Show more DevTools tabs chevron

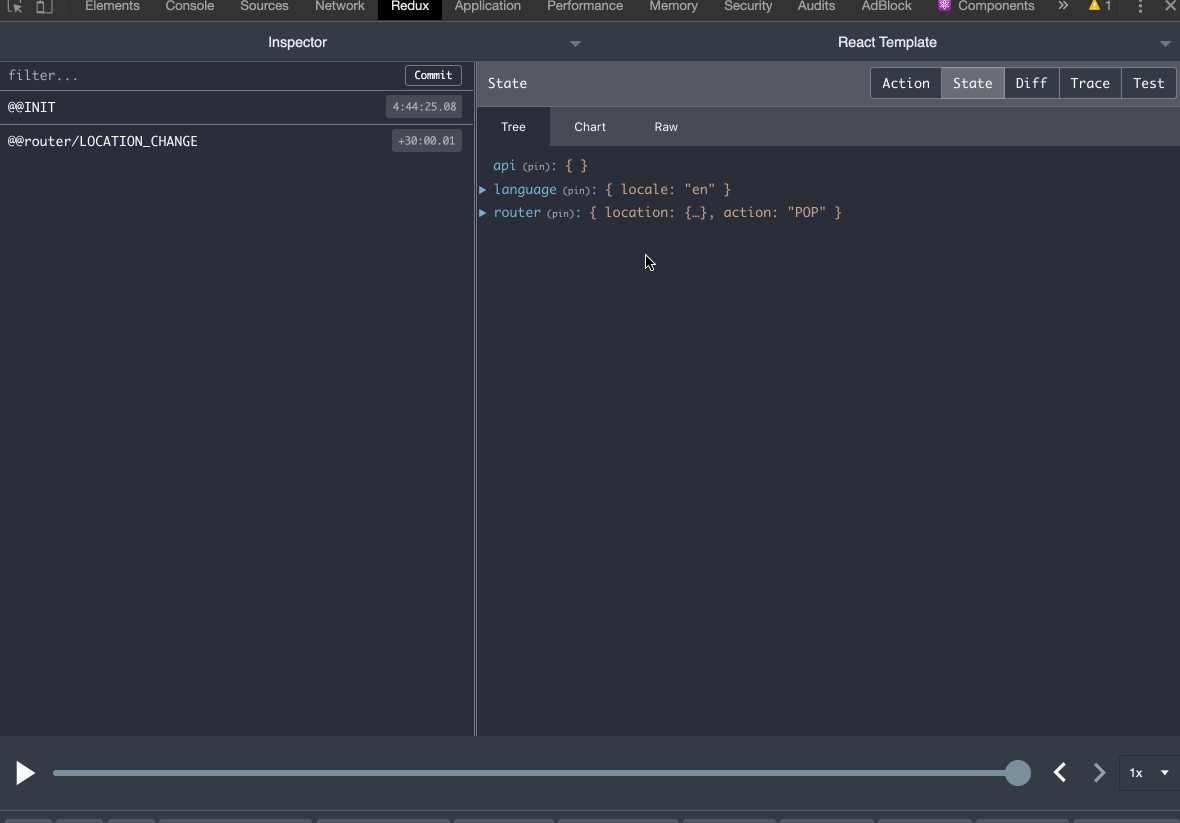click(1063, 6)
